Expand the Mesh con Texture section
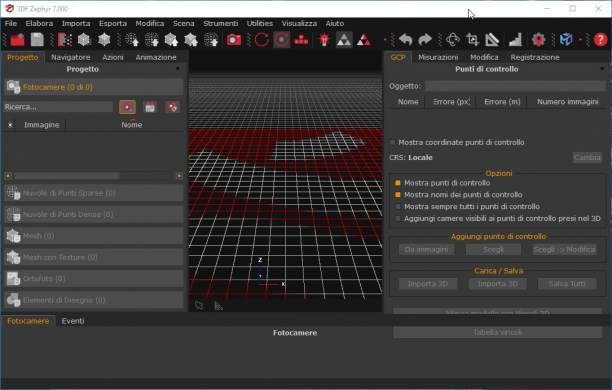Screen dimensions: 612x390 94,257
